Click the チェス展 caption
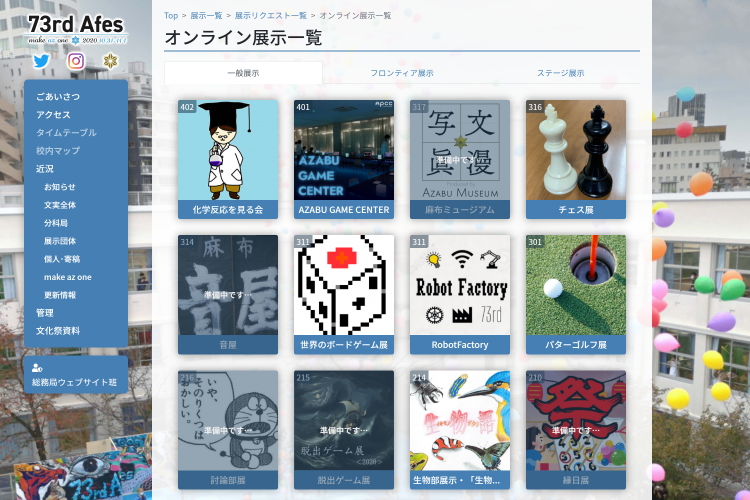This screenshot has height=500, width=750. (x=576, y=210)
